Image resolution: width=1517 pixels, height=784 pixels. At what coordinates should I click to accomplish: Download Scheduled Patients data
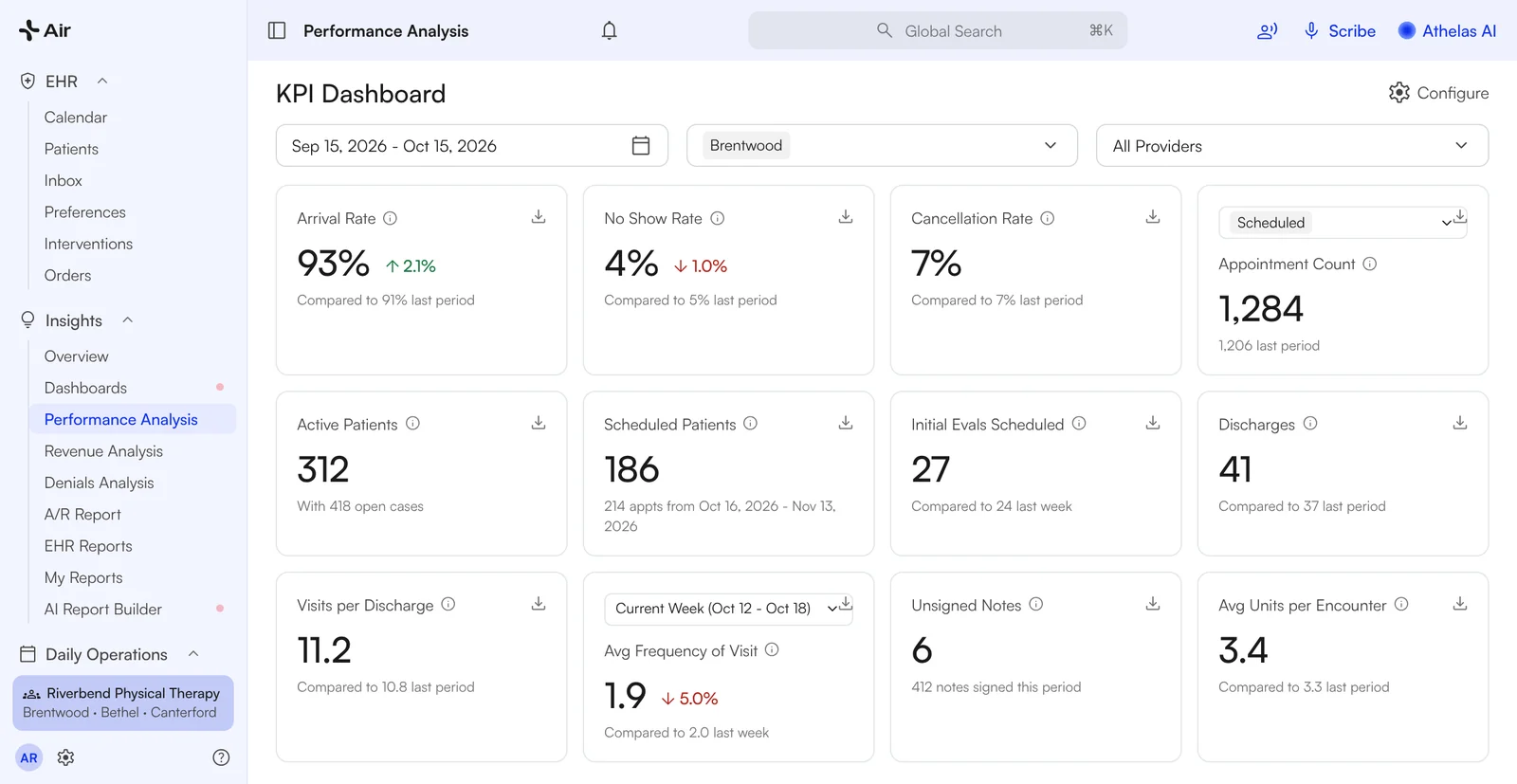(846, 423)
